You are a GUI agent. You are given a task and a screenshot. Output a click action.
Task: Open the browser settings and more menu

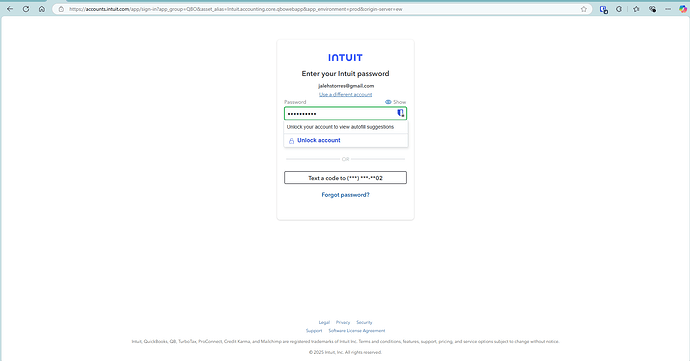tap(668, 9)
